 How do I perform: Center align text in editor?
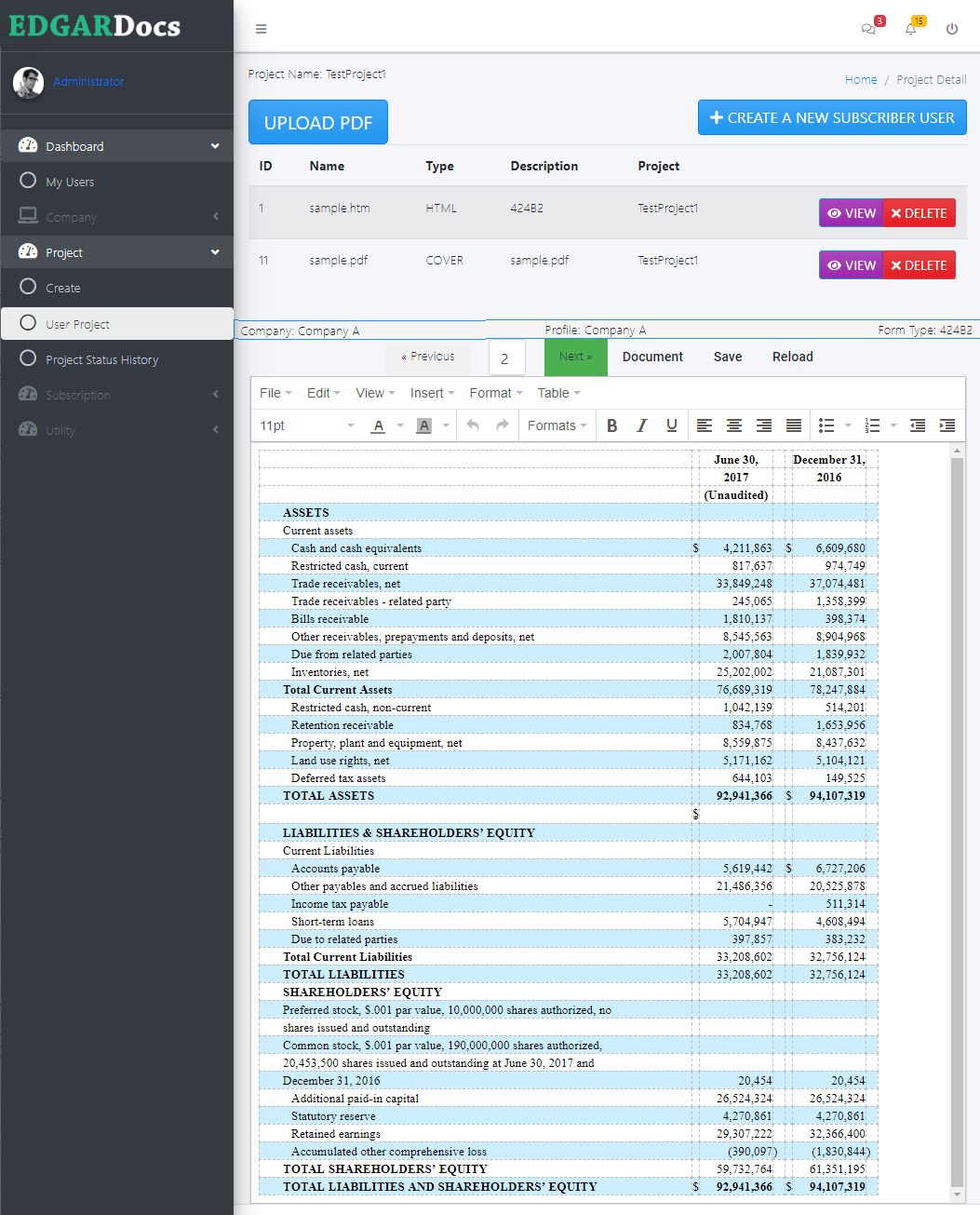coord(734,425)
